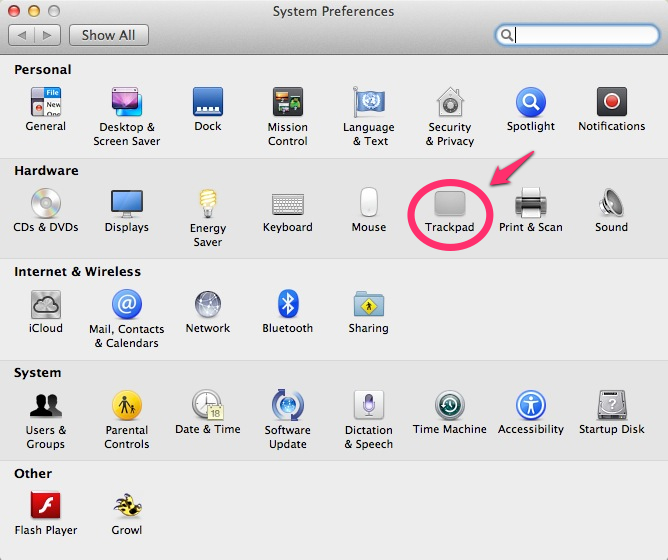
Task: Open Users & Groups settings
Action: (x=46, y=405)
